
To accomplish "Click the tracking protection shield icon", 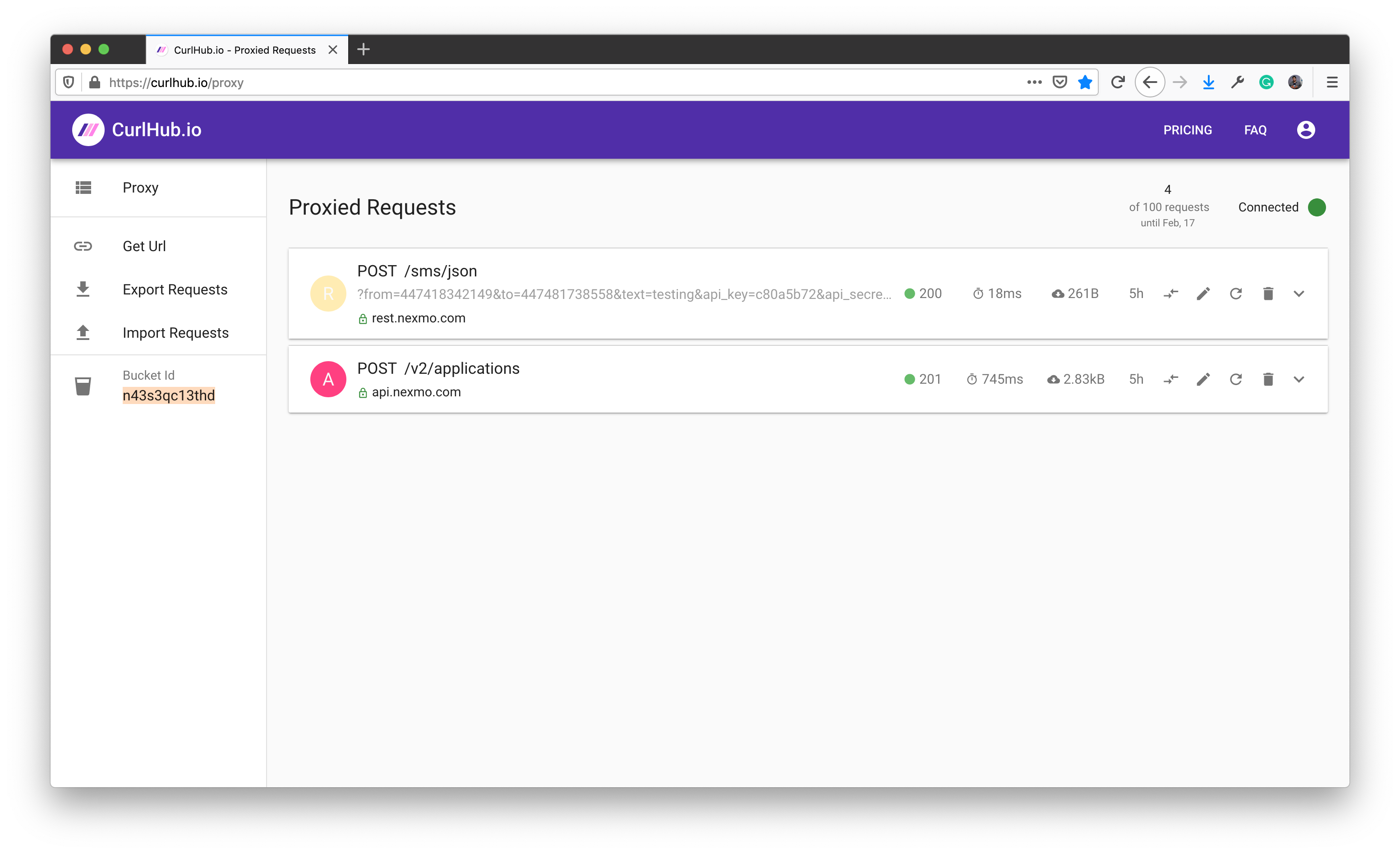I will 69,83.
